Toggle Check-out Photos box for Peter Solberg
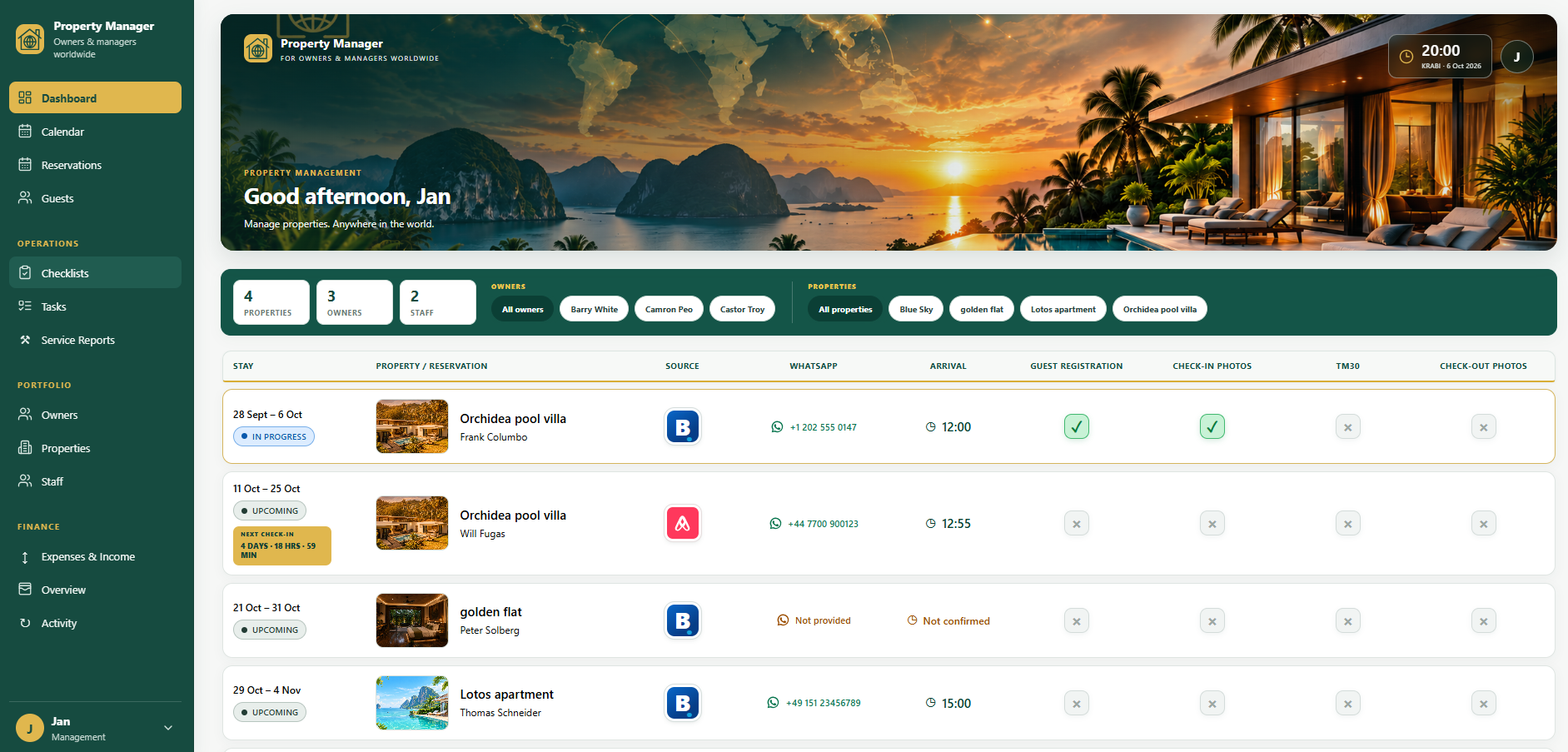 [1484, 621]
